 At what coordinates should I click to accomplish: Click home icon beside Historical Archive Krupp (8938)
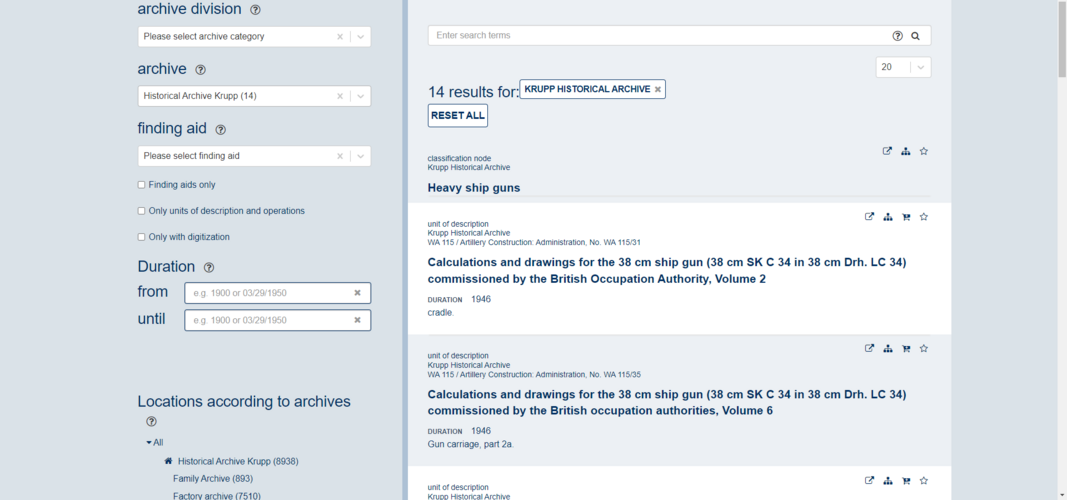click(168, 461)
